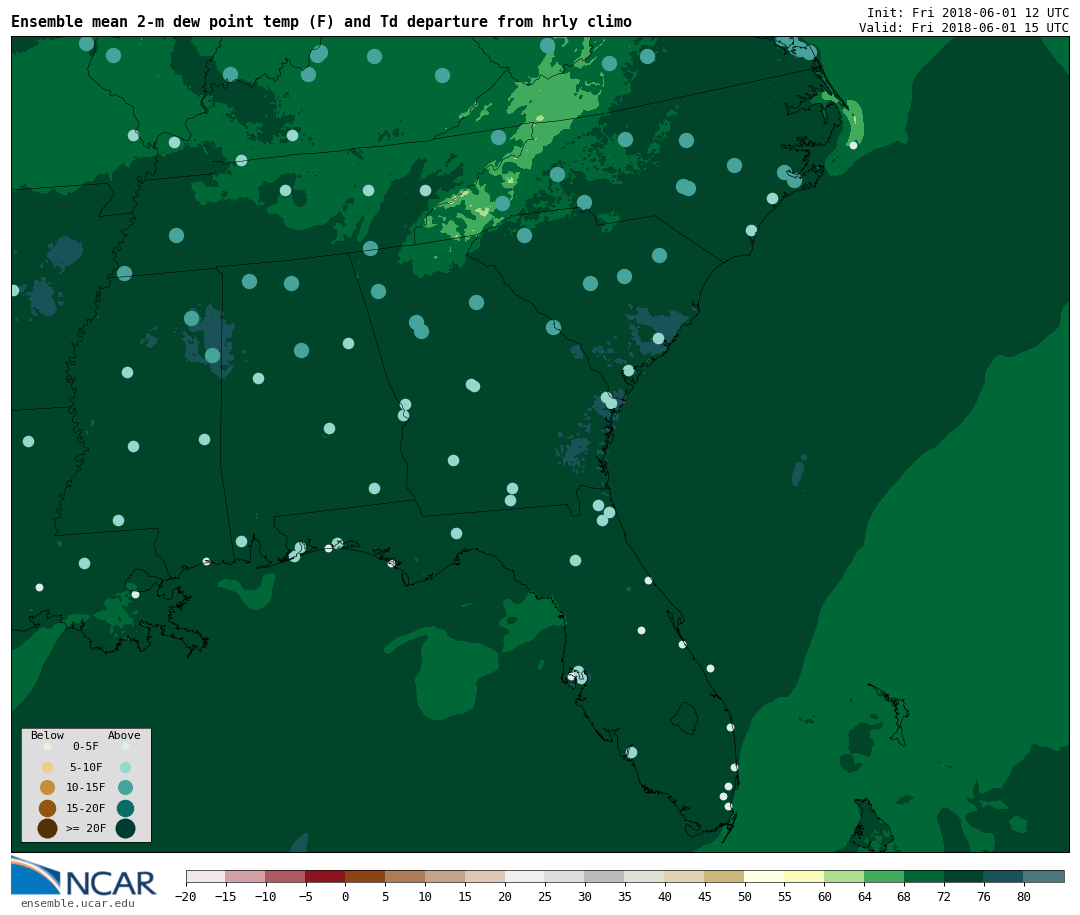Click the 'Valid: Fri 2018-06-01 15 UTC' text
The width and height of the screenshot is (1080, 915).
(x=963, y=28)
